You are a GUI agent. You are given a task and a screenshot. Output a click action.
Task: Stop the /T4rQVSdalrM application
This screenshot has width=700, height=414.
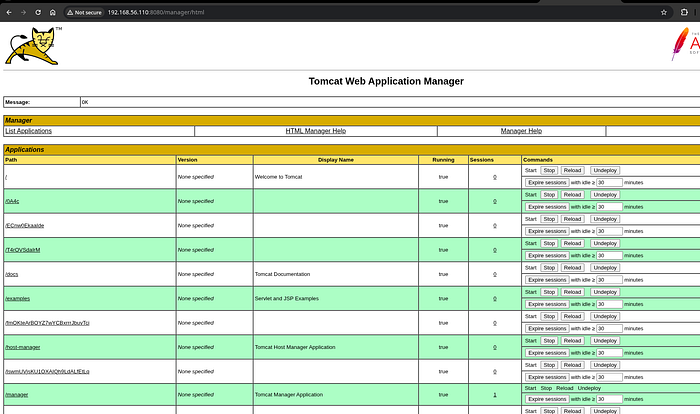pos(549,243)
